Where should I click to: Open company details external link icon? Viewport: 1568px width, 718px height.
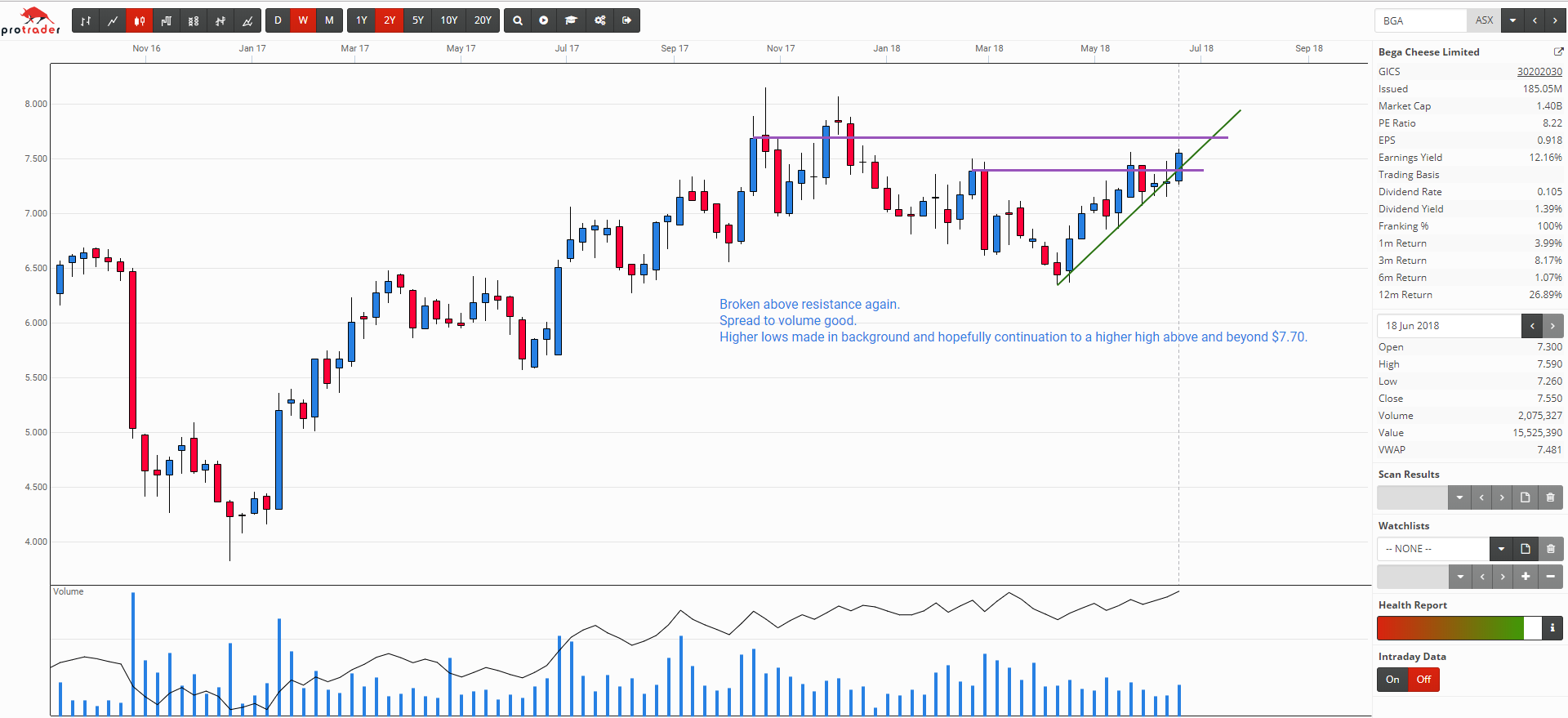click(1558, 51)
